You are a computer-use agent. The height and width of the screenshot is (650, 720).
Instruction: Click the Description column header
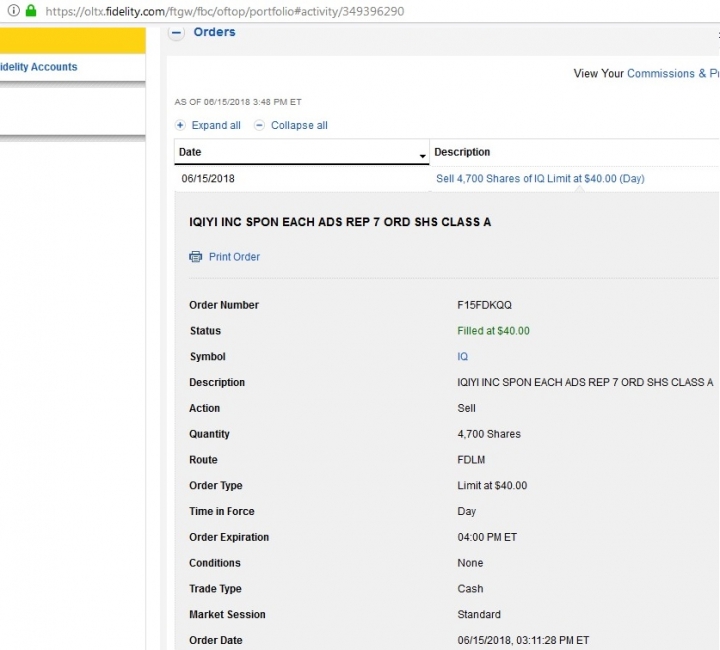pyautogui.click(x=462, y=152)
